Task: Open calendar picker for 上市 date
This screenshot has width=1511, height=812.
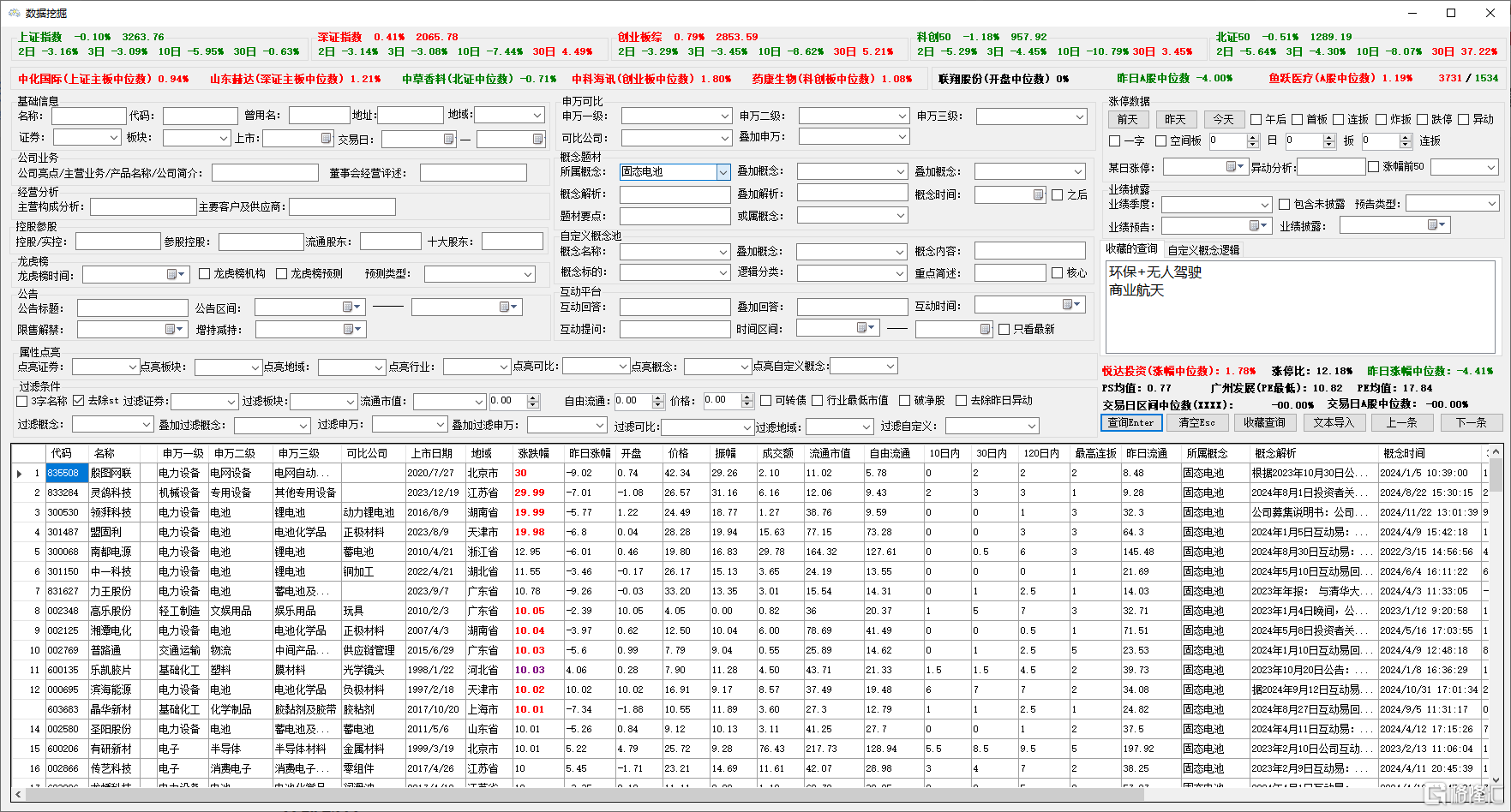Action: click(326, 138)
